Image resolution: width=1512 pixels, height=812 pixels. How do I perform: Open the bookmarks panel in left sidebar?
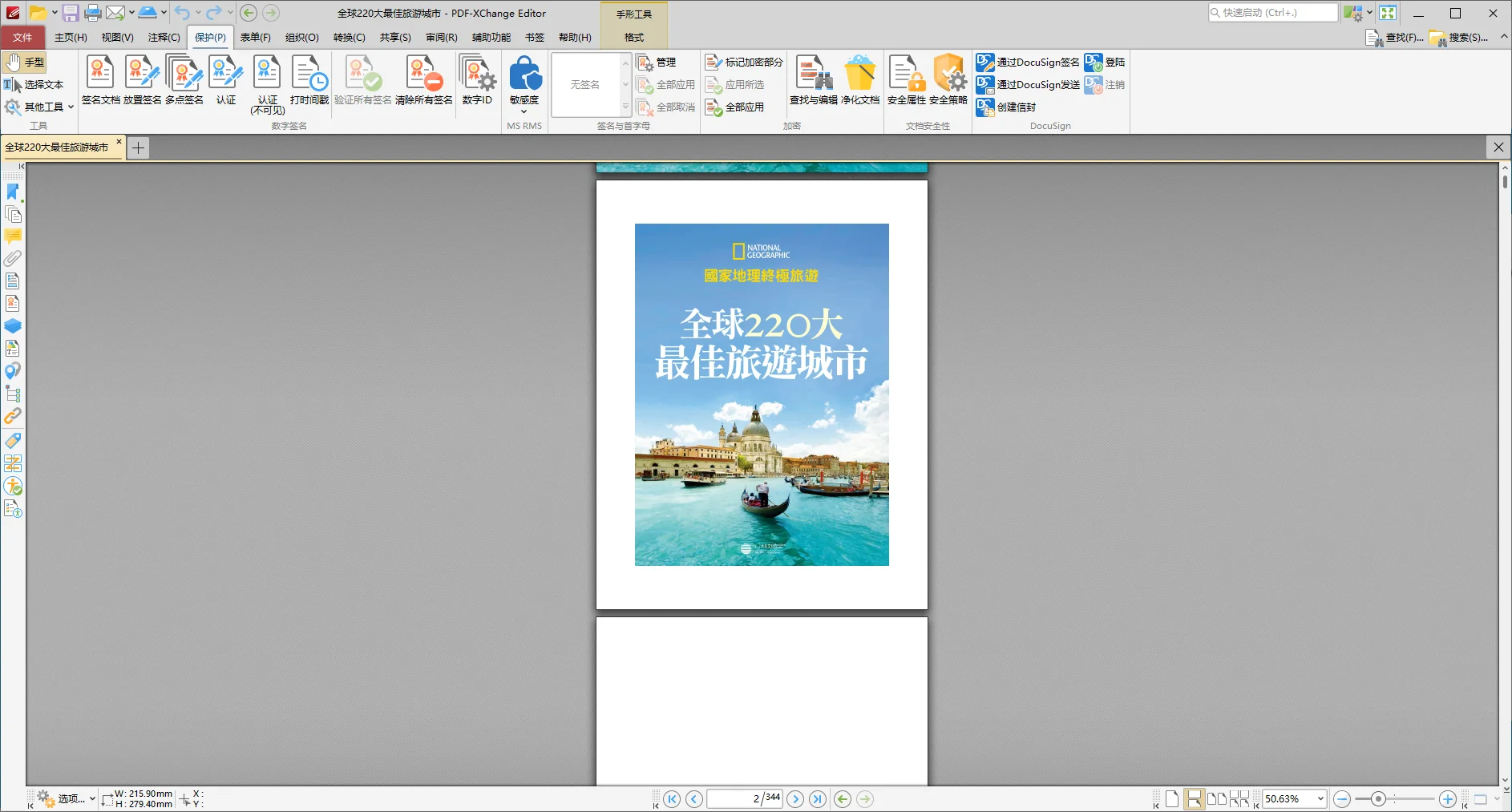(x=13, y=192)
